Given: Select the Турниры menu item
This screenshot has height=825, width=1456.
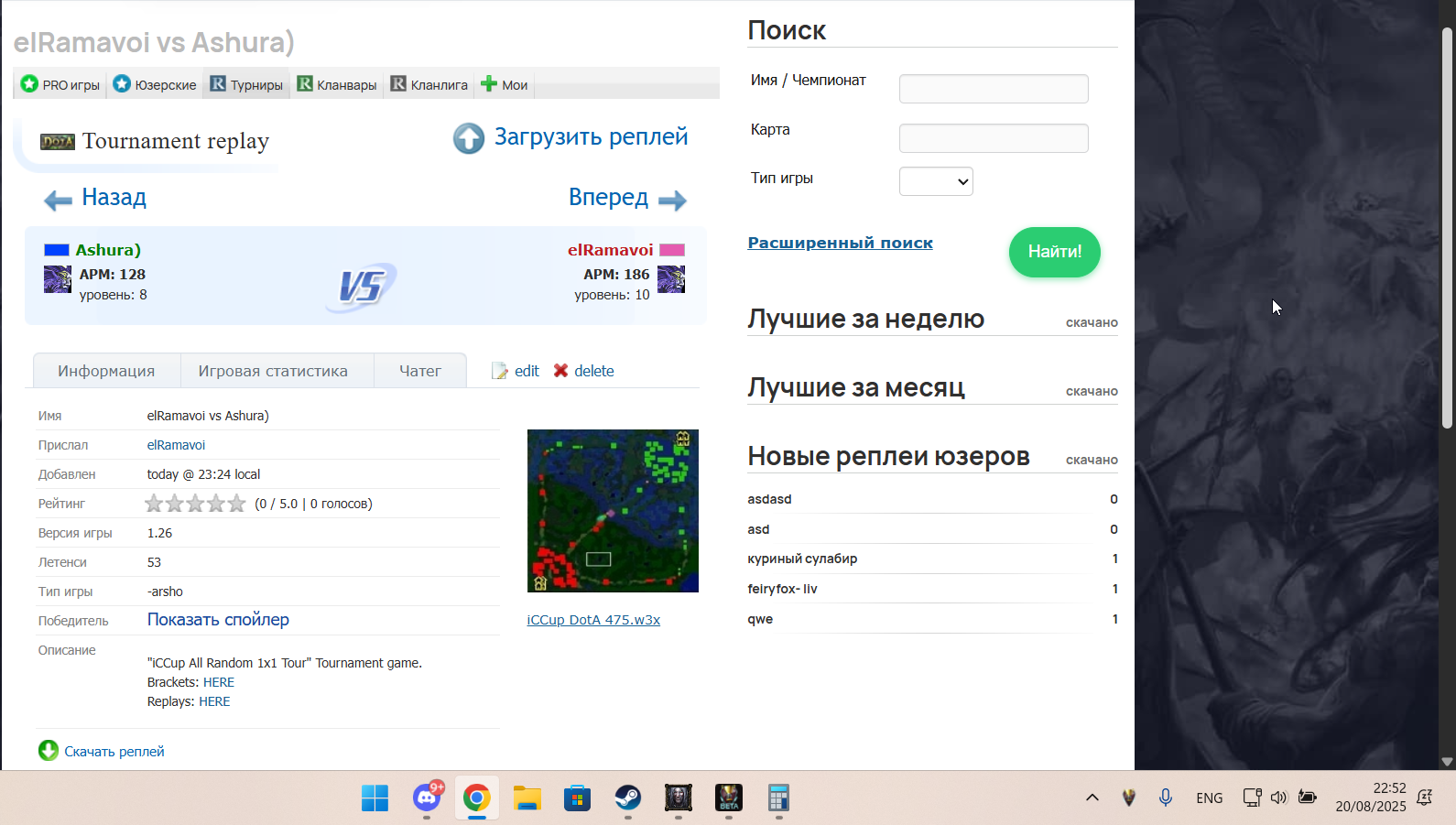Looking at the screenshot, I should click(x=247, y=84).
